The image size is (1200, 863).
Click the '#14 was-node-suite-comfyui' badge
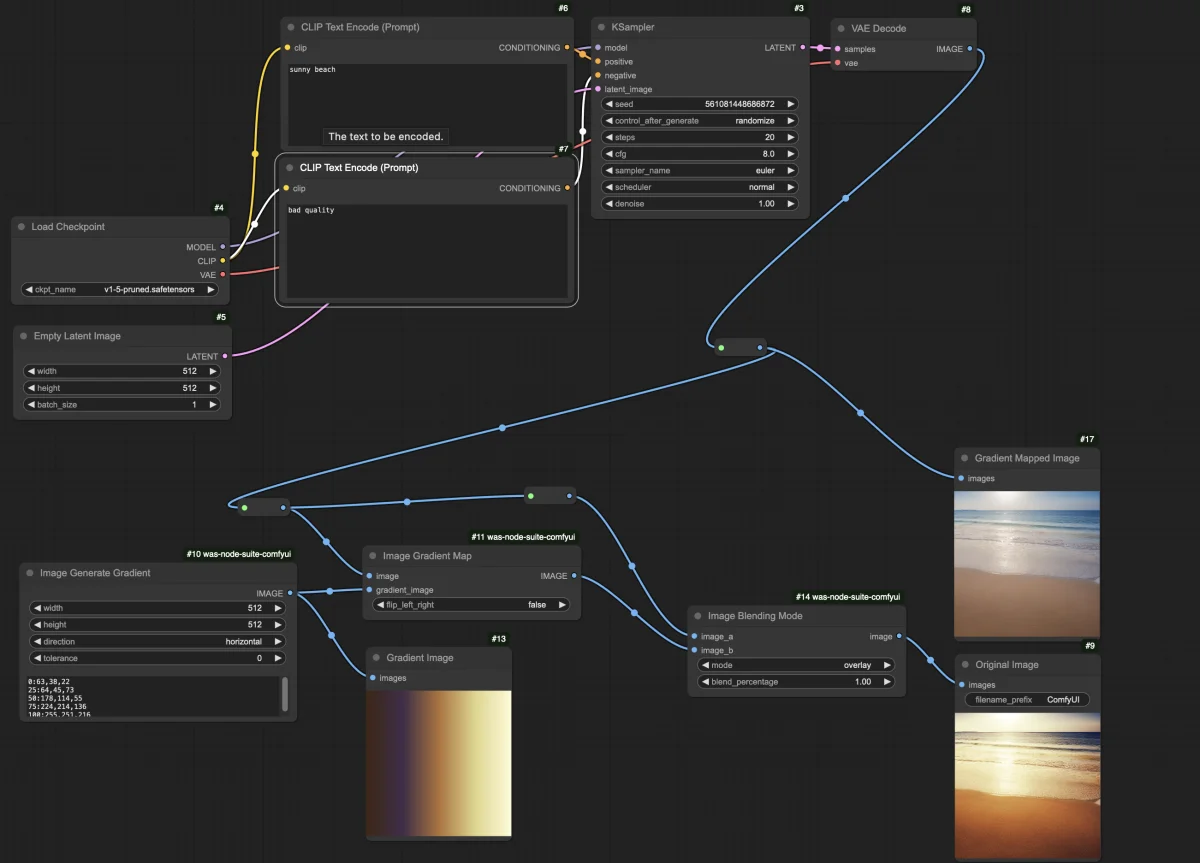click(x=850, y=597)
